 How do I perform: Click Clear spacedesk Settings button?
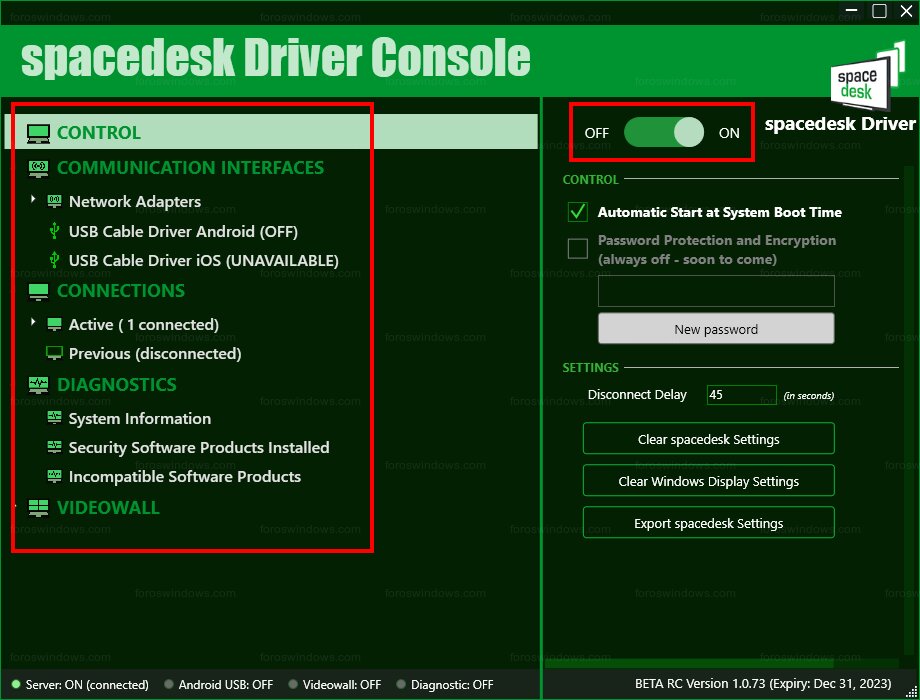tap(708, 438)
